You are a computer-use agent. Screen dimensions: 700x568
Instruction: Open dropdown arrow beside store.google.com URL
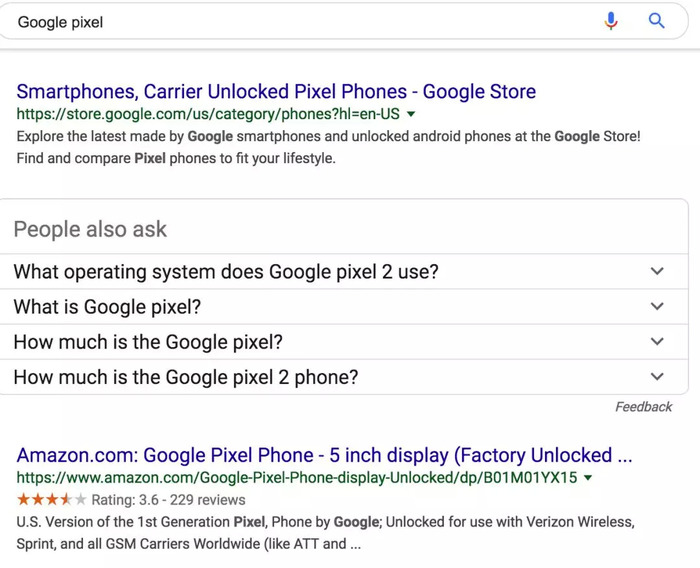[411, 114]
